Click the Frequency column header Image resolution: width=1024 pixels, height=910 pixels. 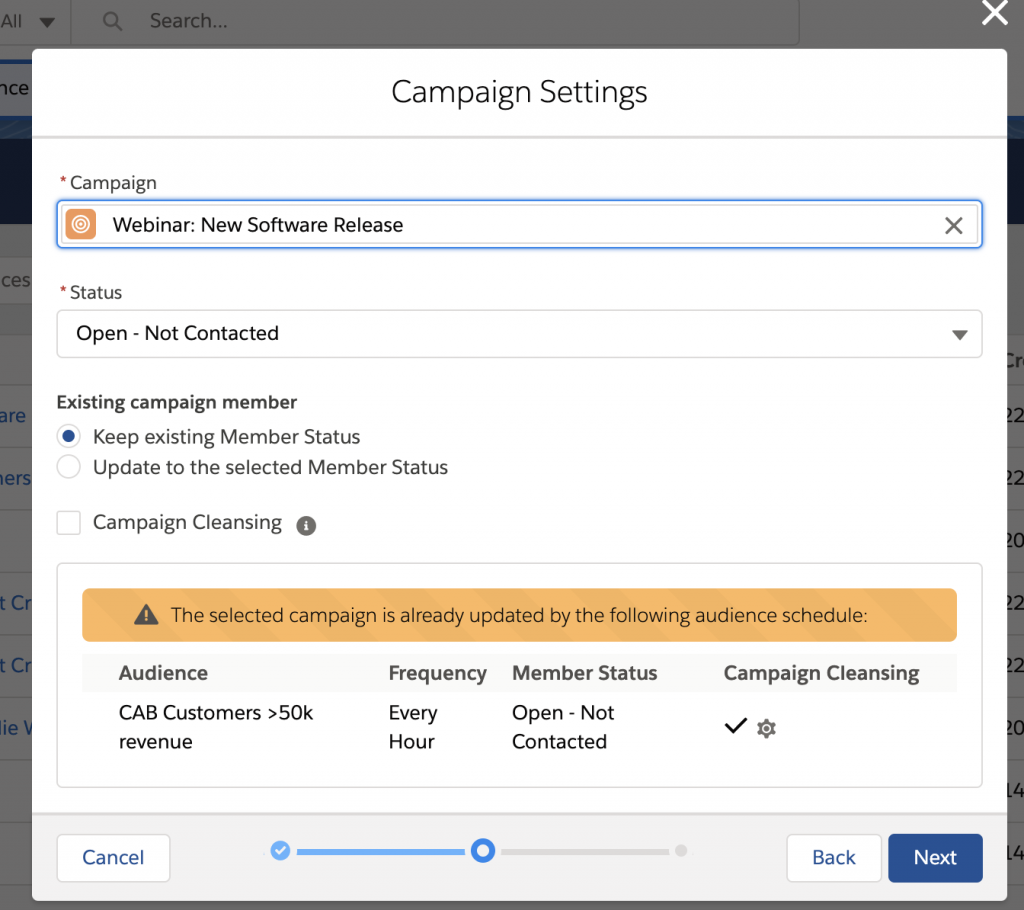[x=438, y=673]
